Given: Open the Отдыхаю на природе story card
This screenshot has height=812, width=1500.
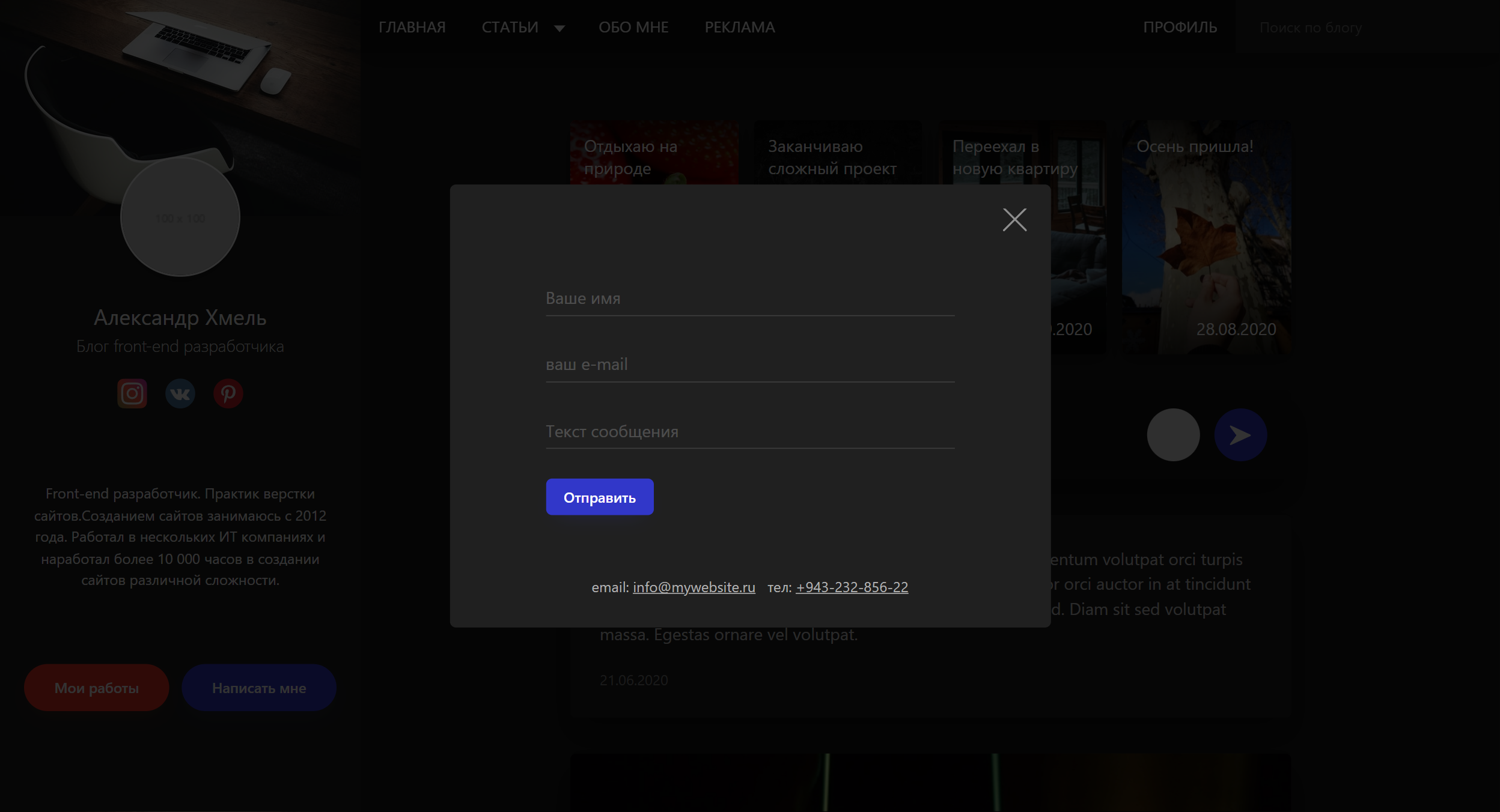Looking at the screenshot, I should [x=654, y=153].
